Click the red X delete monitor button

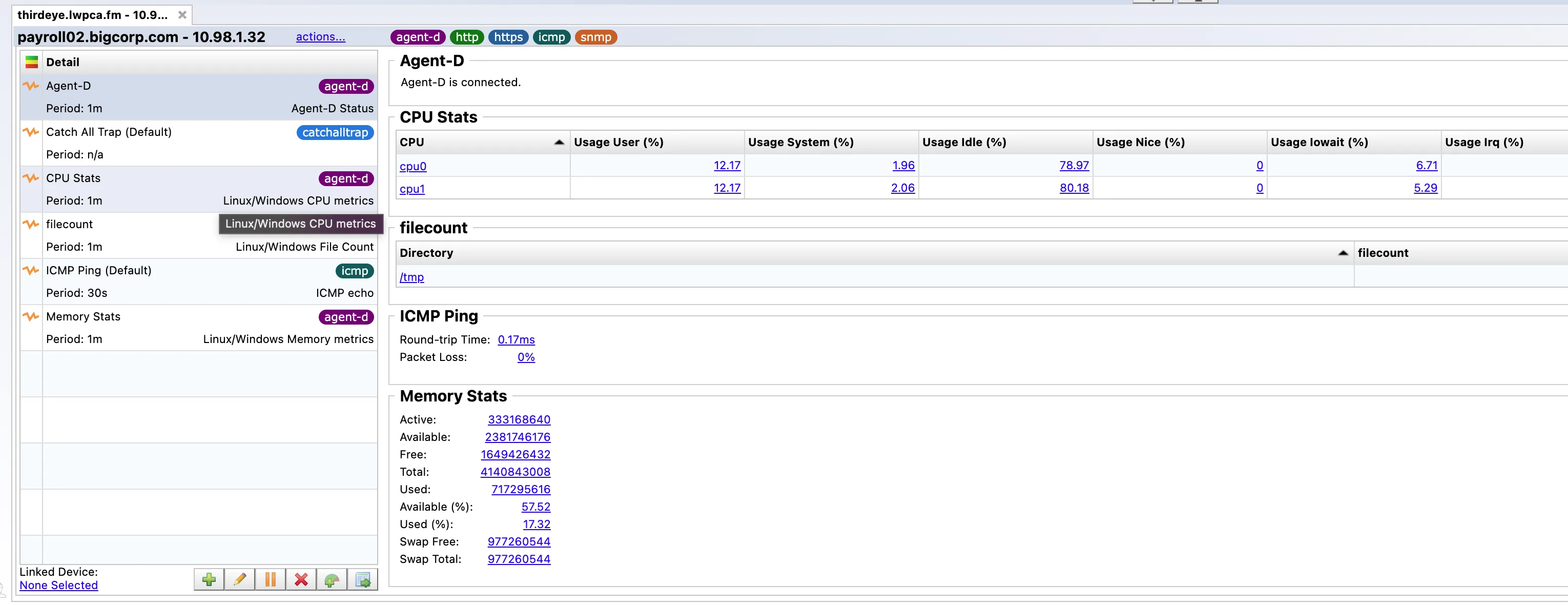pyautogui.click(x=301, y=579)
